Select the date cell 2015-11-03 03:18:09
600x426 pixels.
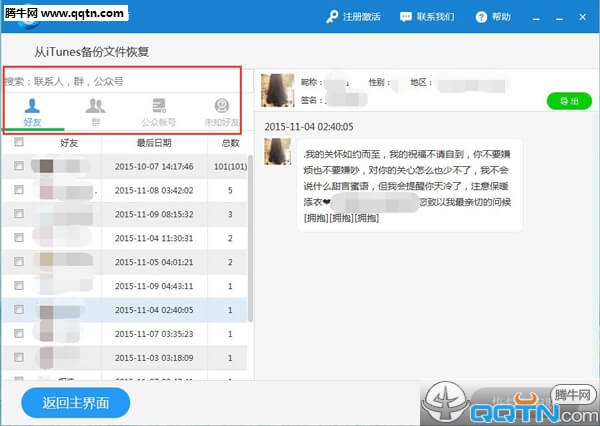click(154, 358)
